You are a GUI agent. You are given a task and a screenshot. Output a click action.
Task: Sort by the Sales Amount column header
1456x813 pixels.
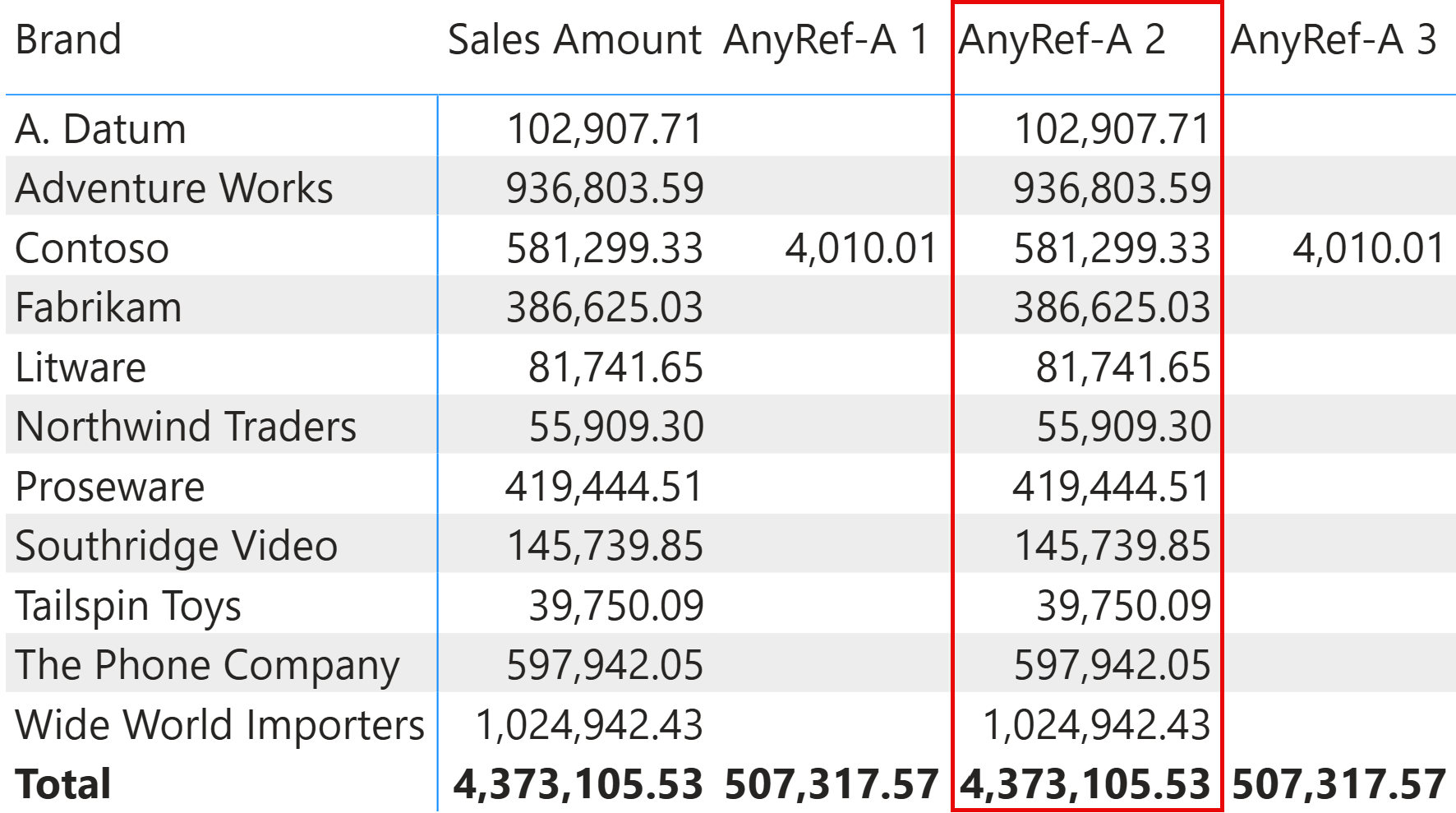point(574,39)
